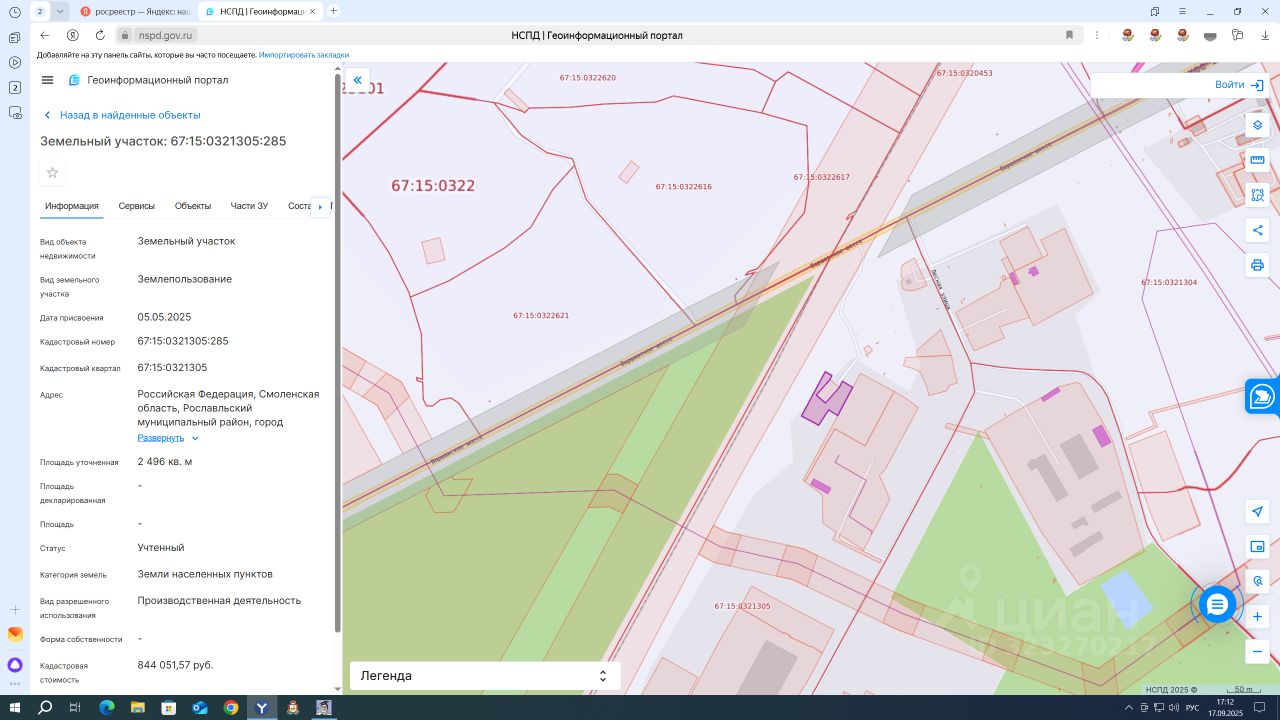Expand the full address text

coord(168,438)
